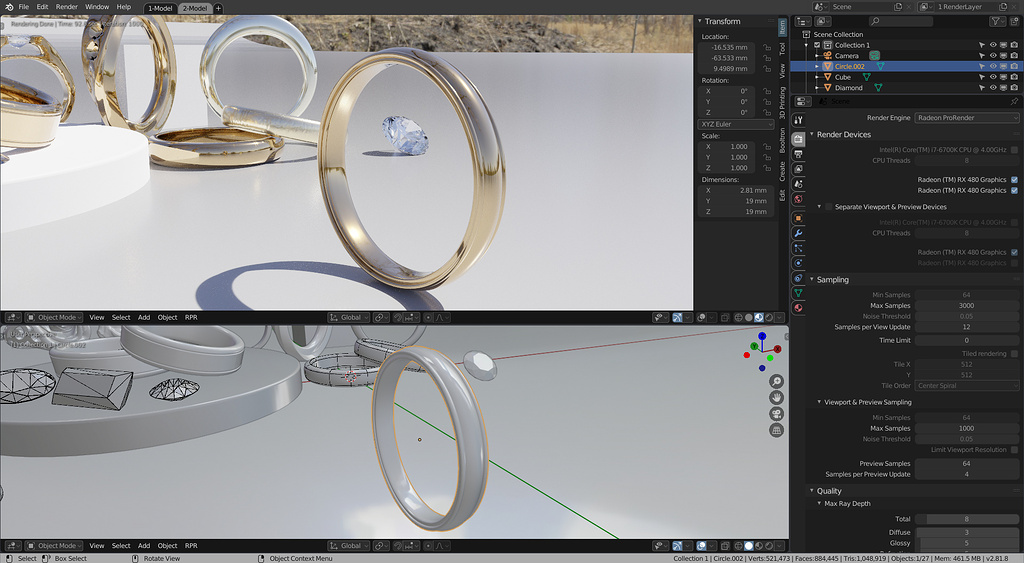1024x563 pixels.
Task: Toggle camera view in lower viewport
Action: pos(776,414)
